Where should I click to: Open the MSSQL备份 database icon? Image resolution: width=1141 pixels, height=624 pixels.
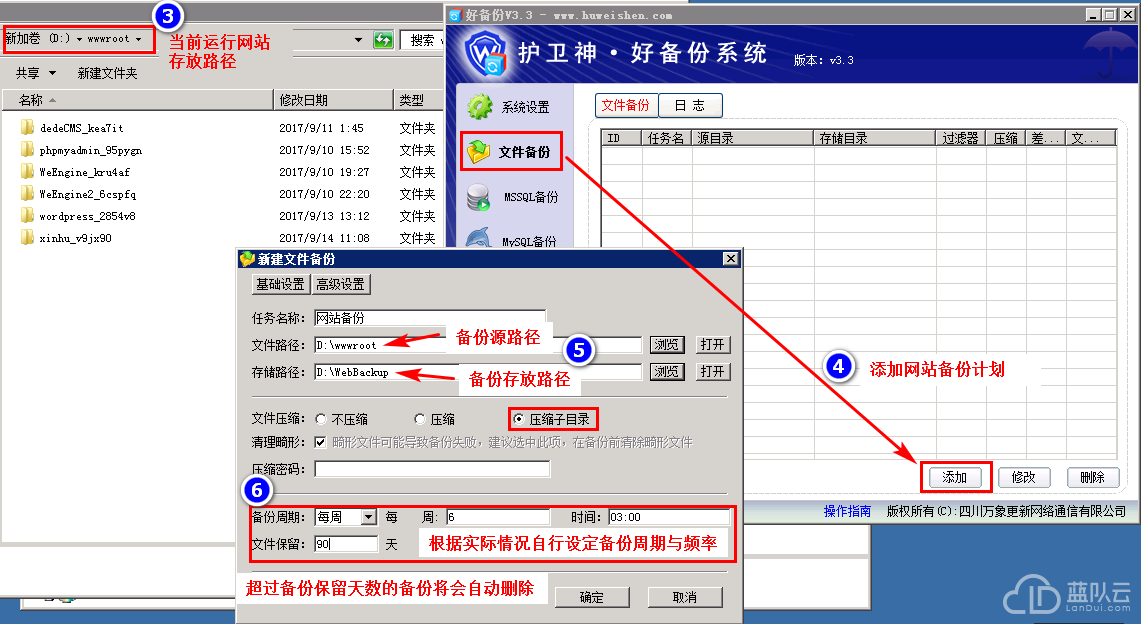coord(479,197)
